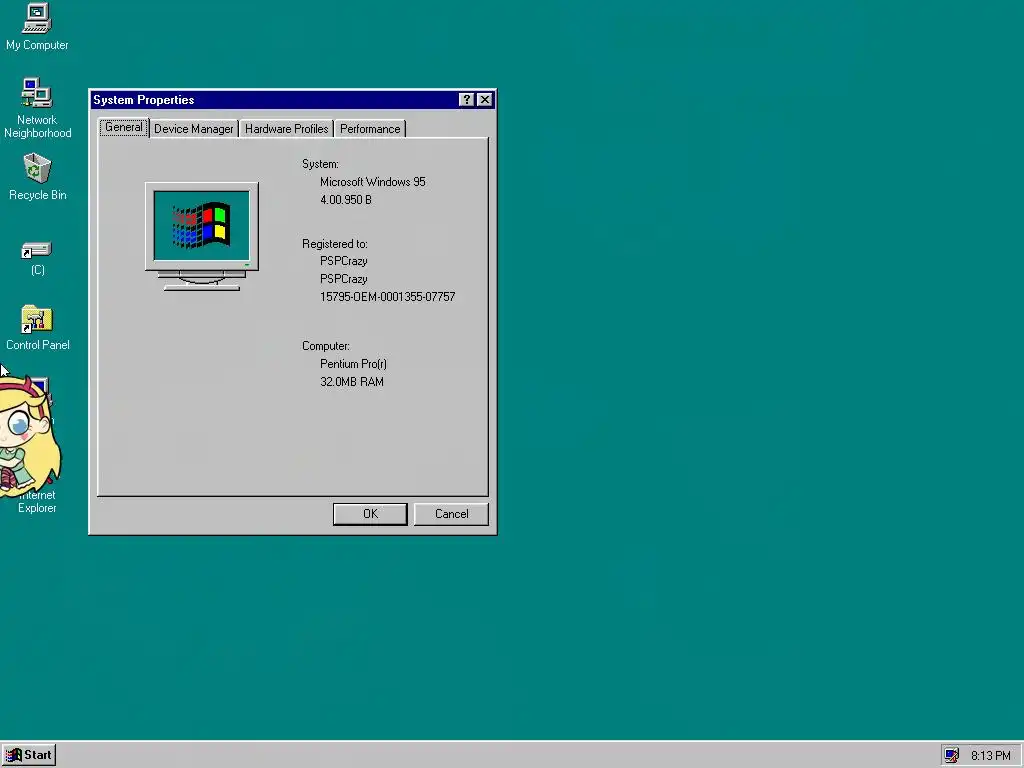
Task: Open the Hardware Profiles tab
Action: (286, 129)
